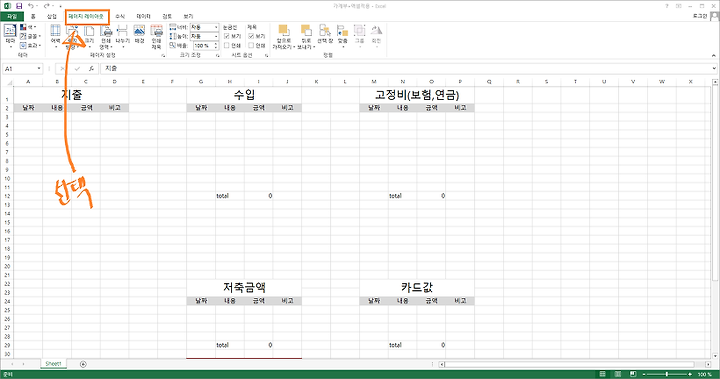Click the zoom out minus button
Screen dimensions: 720x379
[x=644, y=374]
